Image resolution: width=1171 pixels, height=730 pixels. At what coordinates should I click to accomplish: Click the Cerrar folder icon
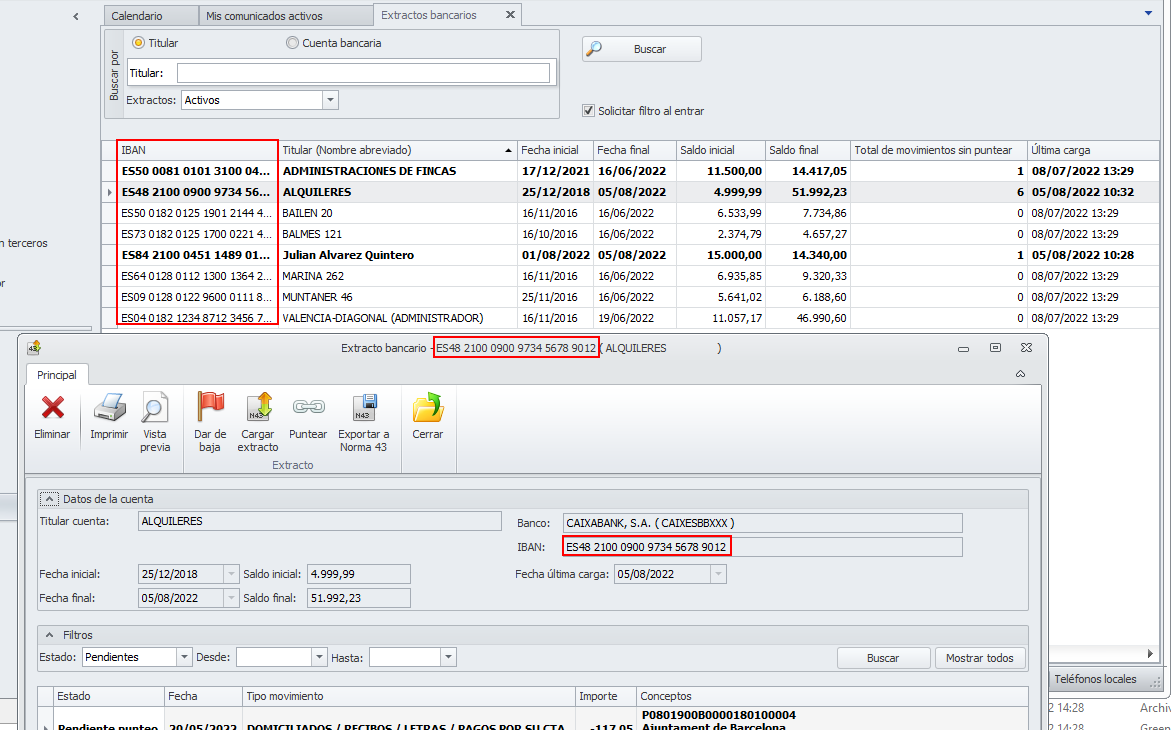[427, 407]
